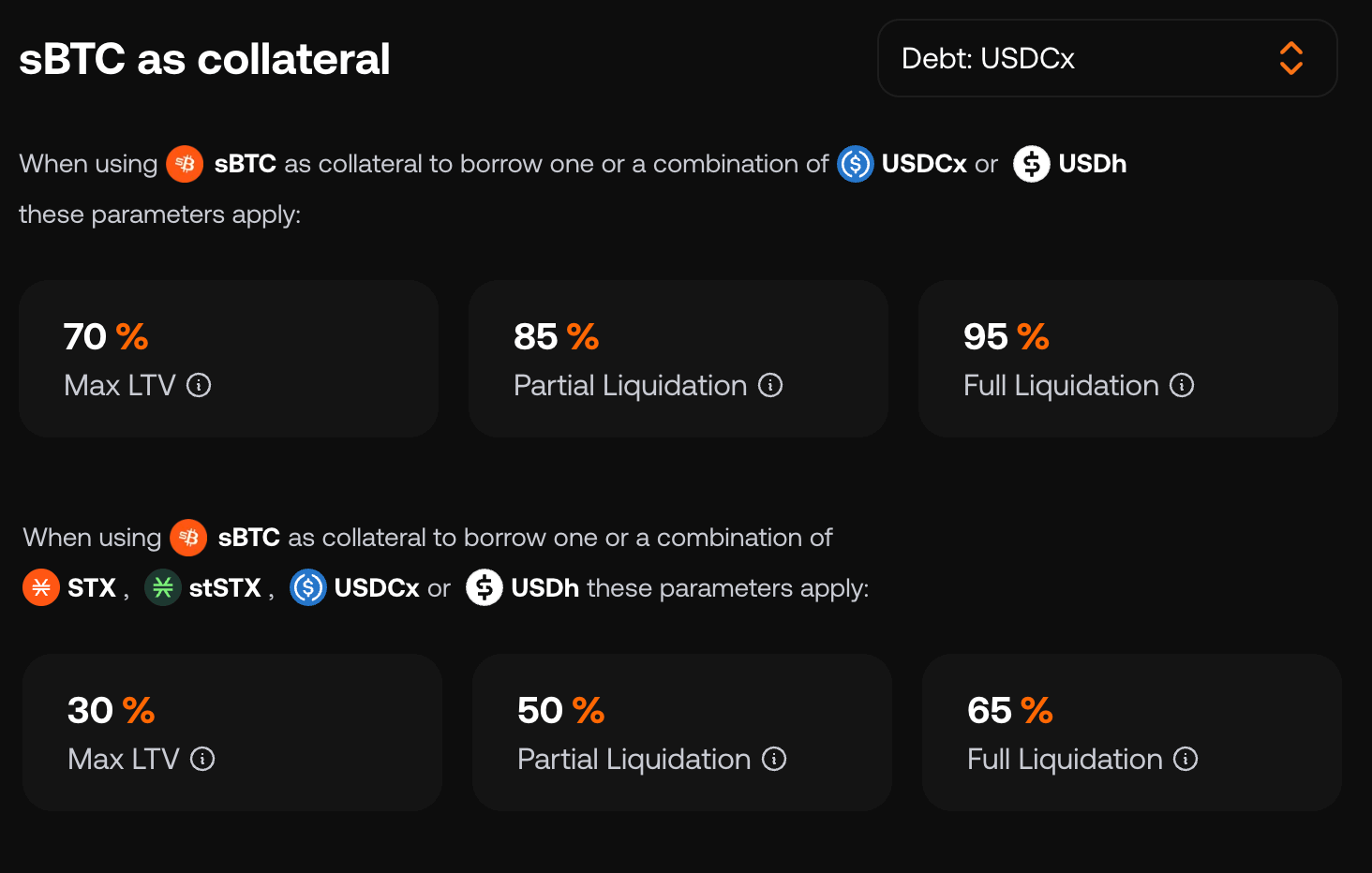Click the STX token label
The width and height of the screenshot is (1372, 873).
tap(92, 588)
